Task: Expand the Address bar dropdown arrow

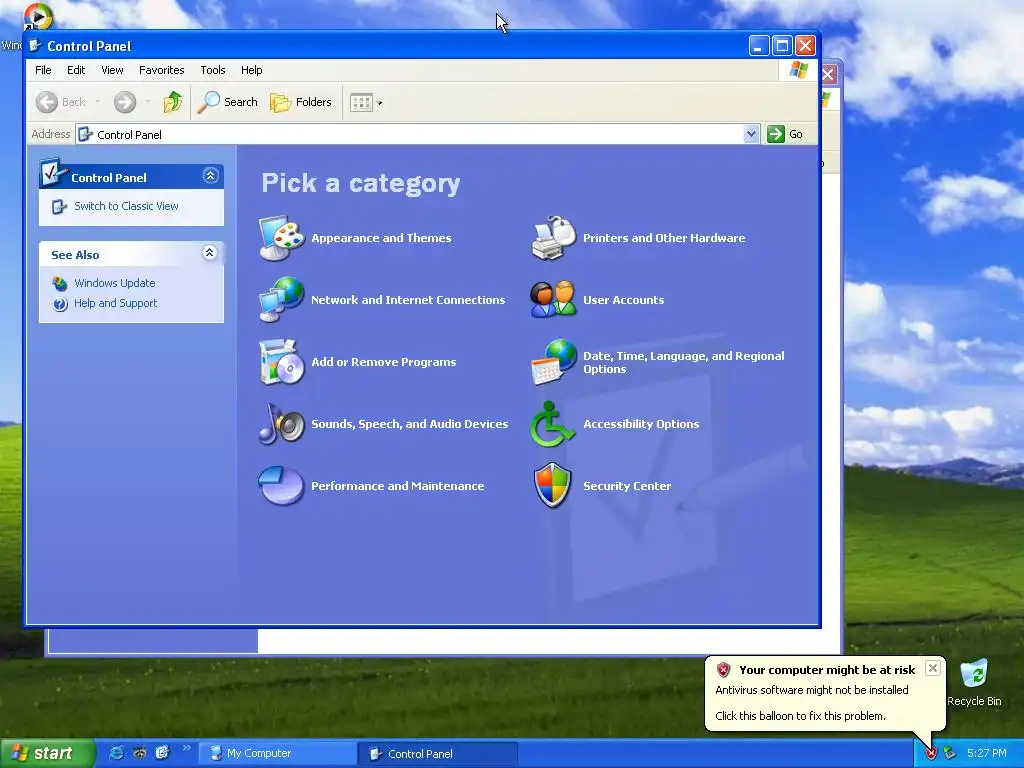Action: click(x=751, y=134)
